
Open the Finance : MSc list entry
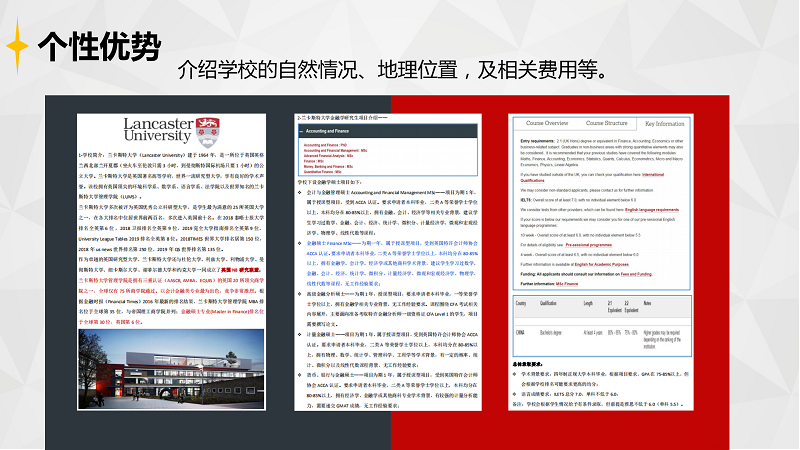314,161
